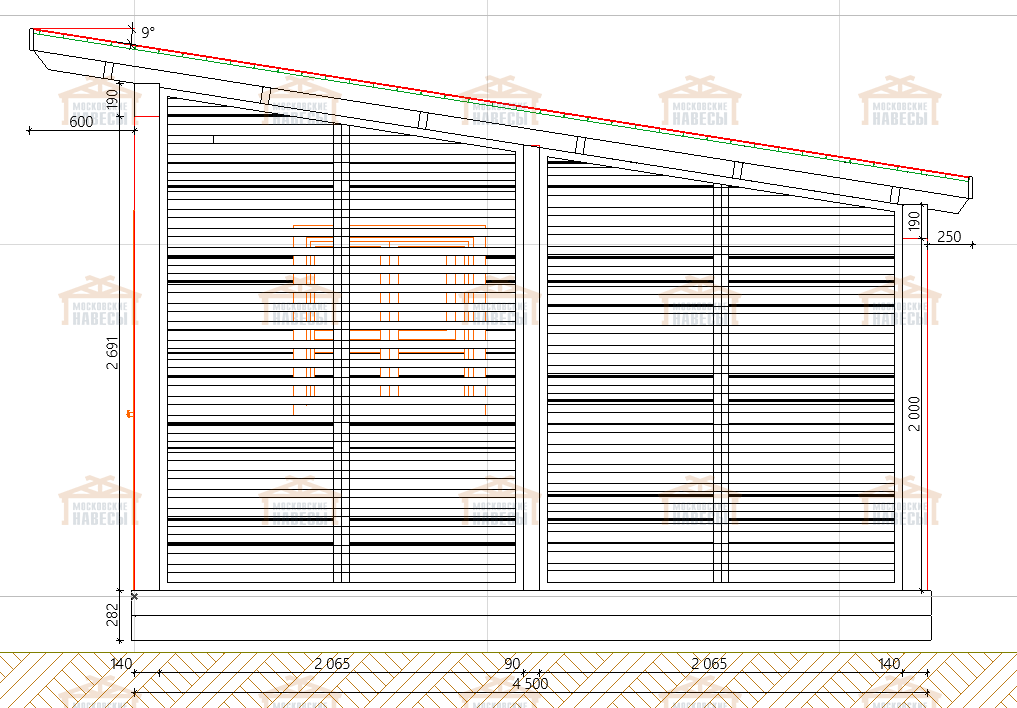Click the center vertical post between wall panels
Screen dimensions: 1017x708
[x=531, y=370]
